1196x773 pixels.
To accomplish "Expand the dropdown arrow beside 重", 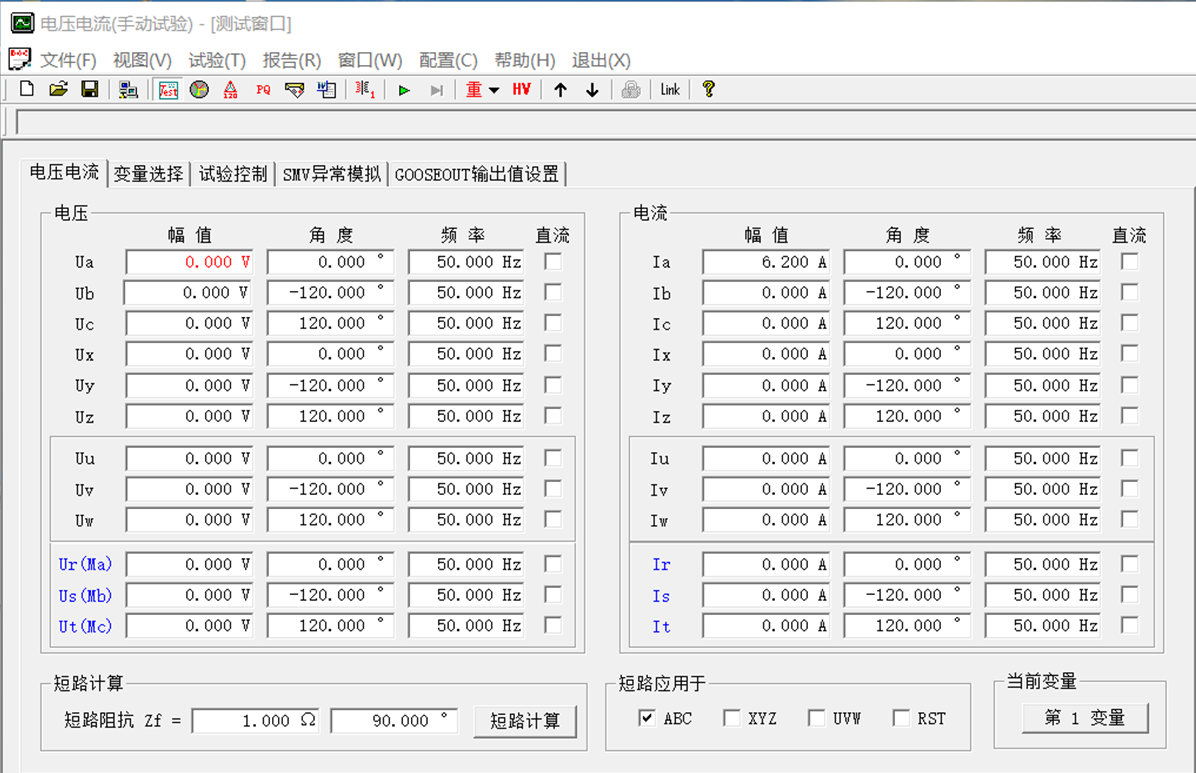I will point(494,90).
